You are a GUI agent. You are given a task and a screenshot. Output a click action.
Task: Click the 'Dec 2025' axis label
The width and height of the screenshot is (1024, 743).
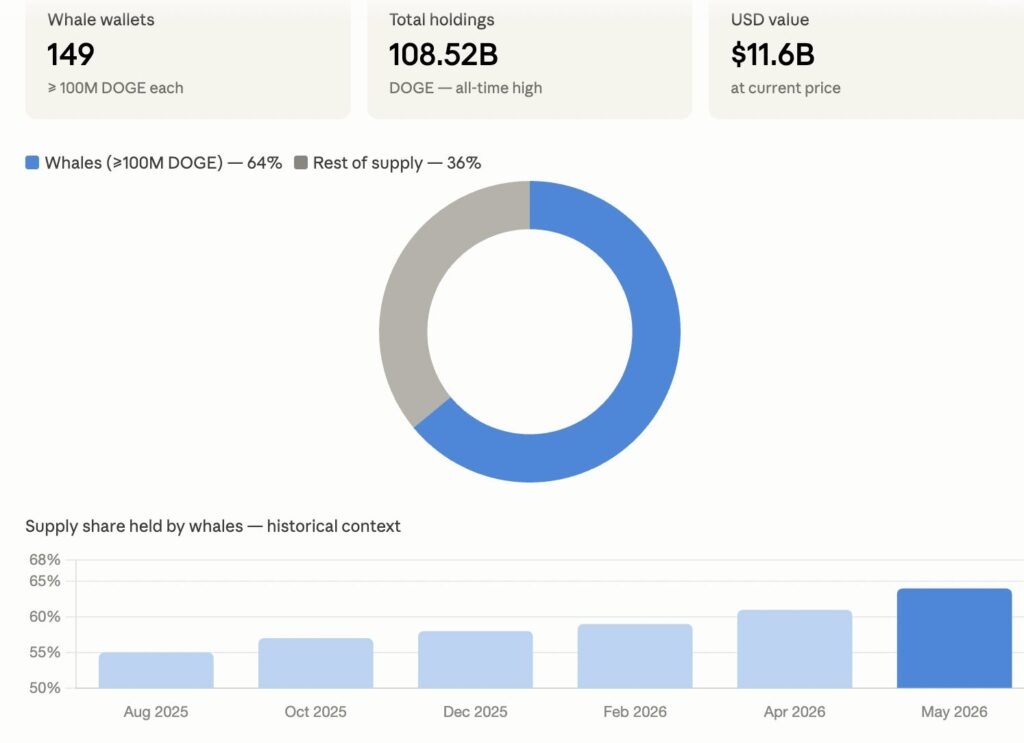475,712
